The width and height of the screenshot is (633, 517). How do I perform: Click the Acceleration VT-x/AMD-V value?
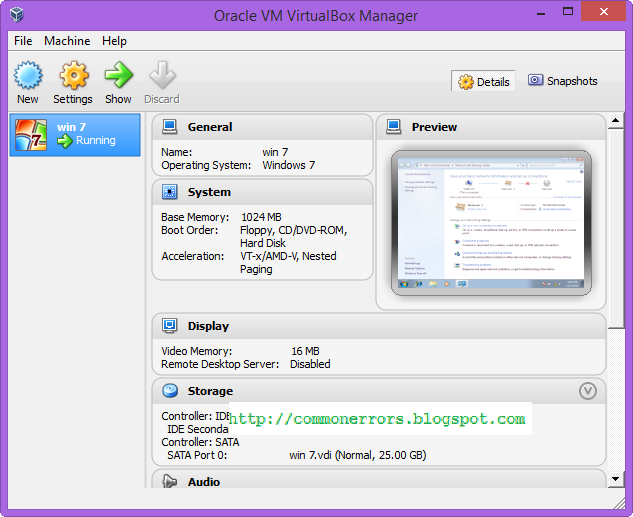click(x=288, y=263)
